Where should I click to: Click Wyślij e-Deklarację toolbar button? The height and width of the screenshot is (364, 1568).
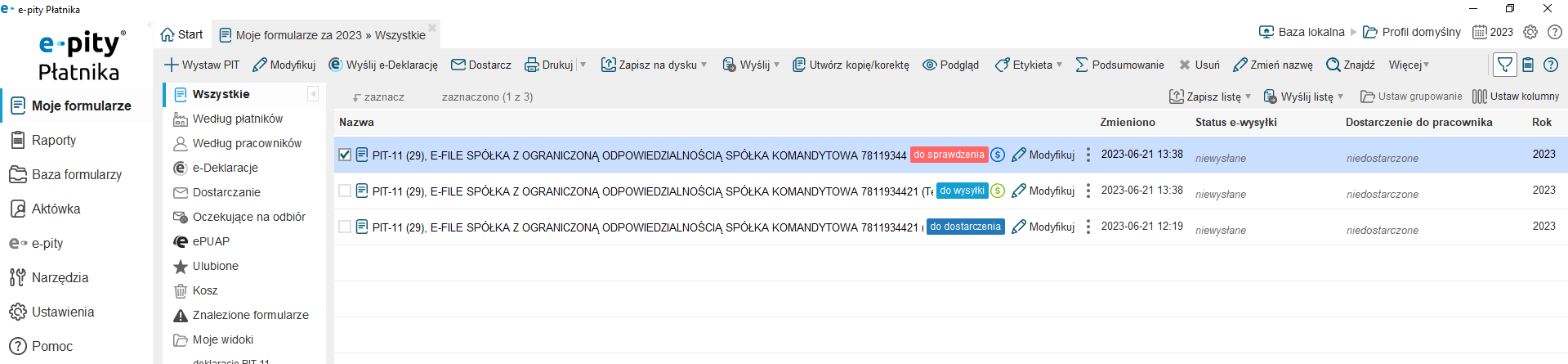(383, 65)
